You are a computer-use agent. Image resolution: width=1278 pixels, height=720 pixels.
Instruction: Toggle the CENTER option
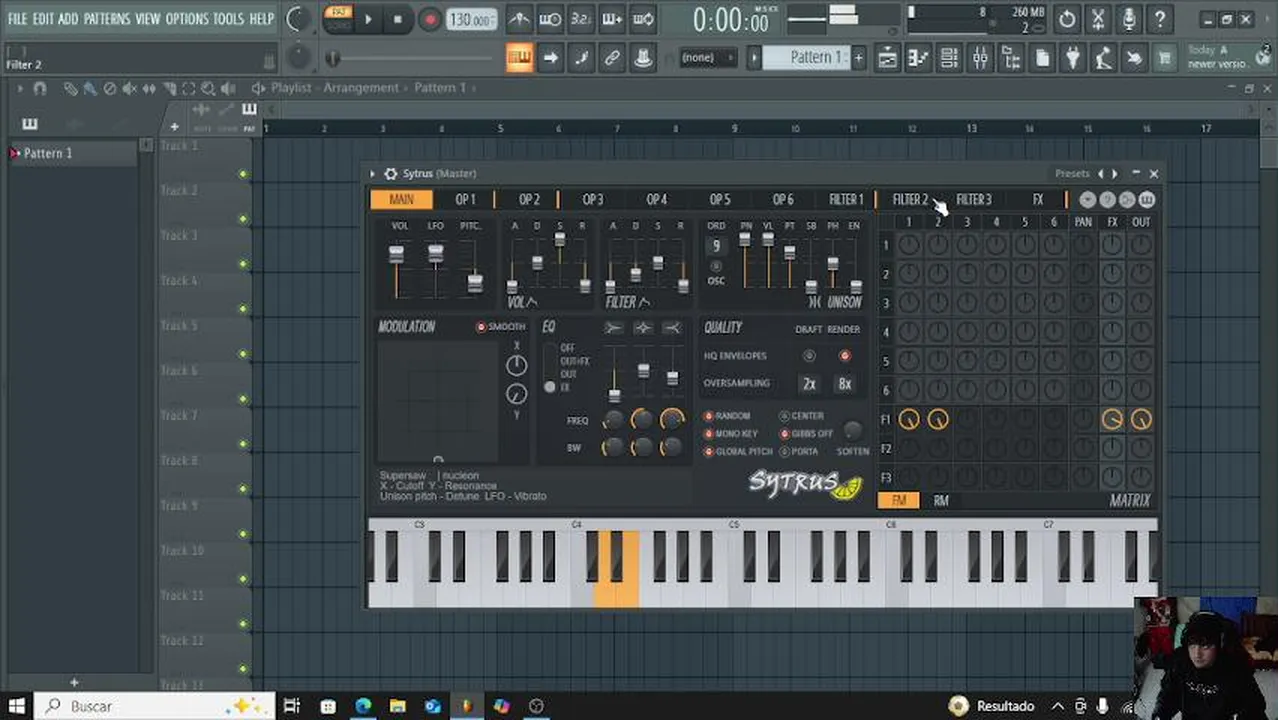802,416
